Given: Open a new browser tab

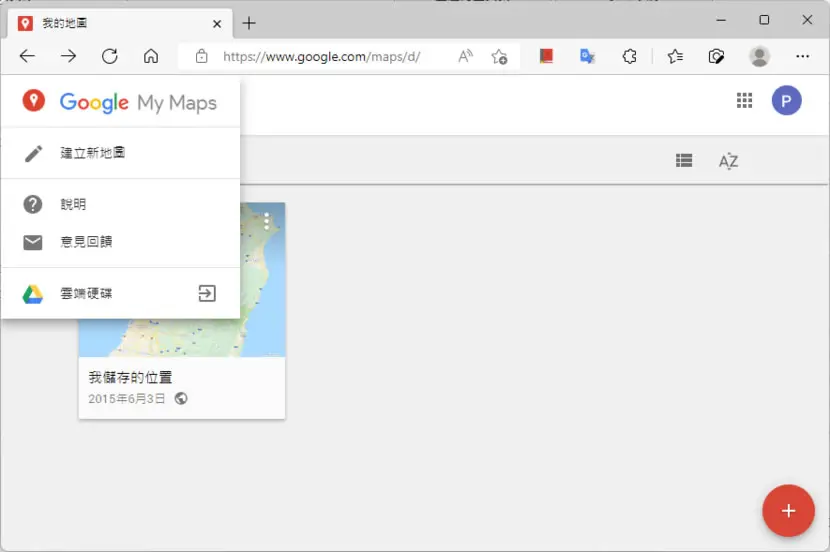Looking at the screenshot, I should point(249,23).
